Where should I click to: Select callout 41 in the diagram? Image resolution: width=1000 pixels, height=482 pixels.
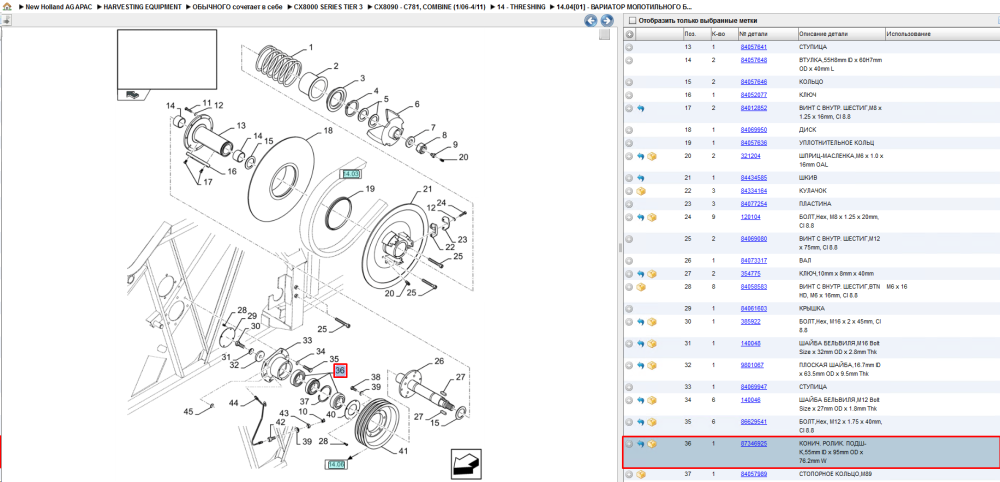tap(403, 451)
